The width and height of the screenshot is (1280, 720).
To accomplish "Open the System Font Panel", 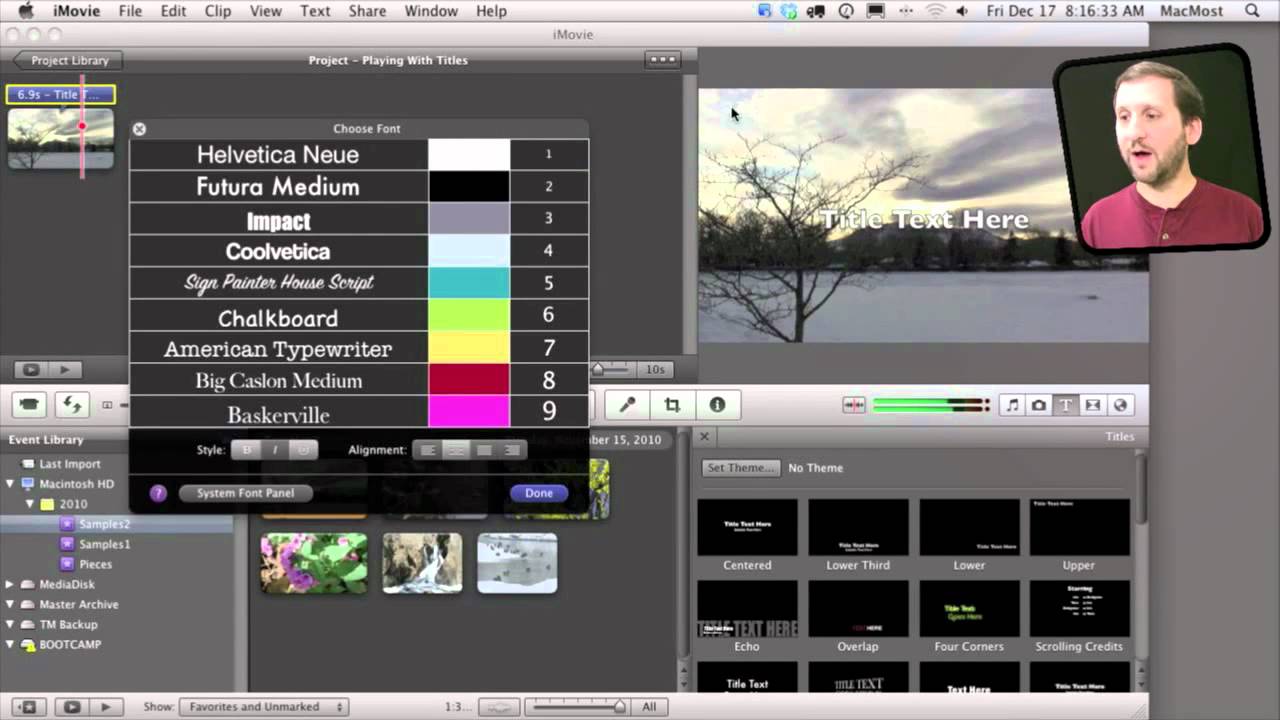I will pyautogui.click(x=246, y=493).
